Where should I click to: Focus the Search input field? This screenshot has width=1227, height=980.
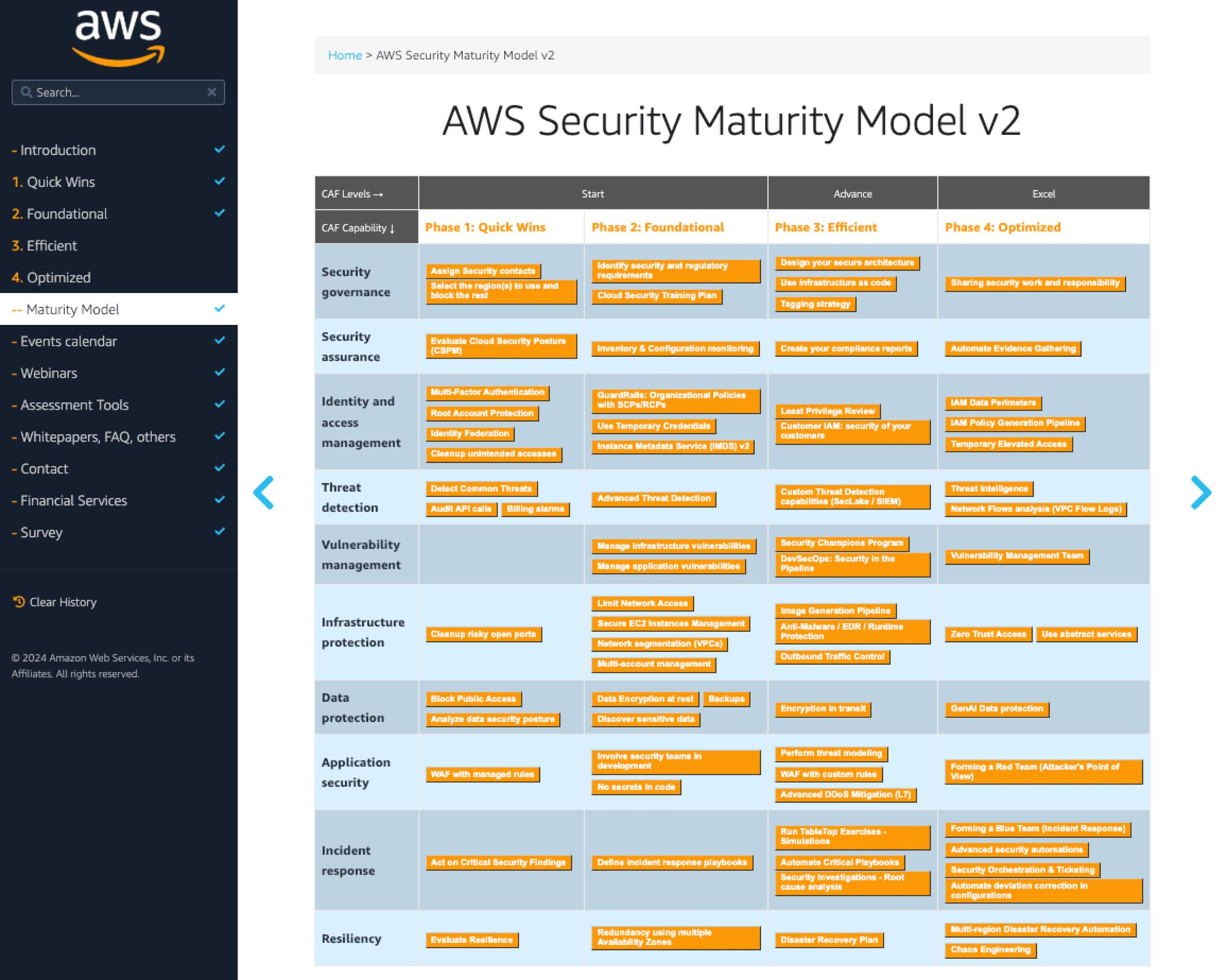click(x=118, y=92)
